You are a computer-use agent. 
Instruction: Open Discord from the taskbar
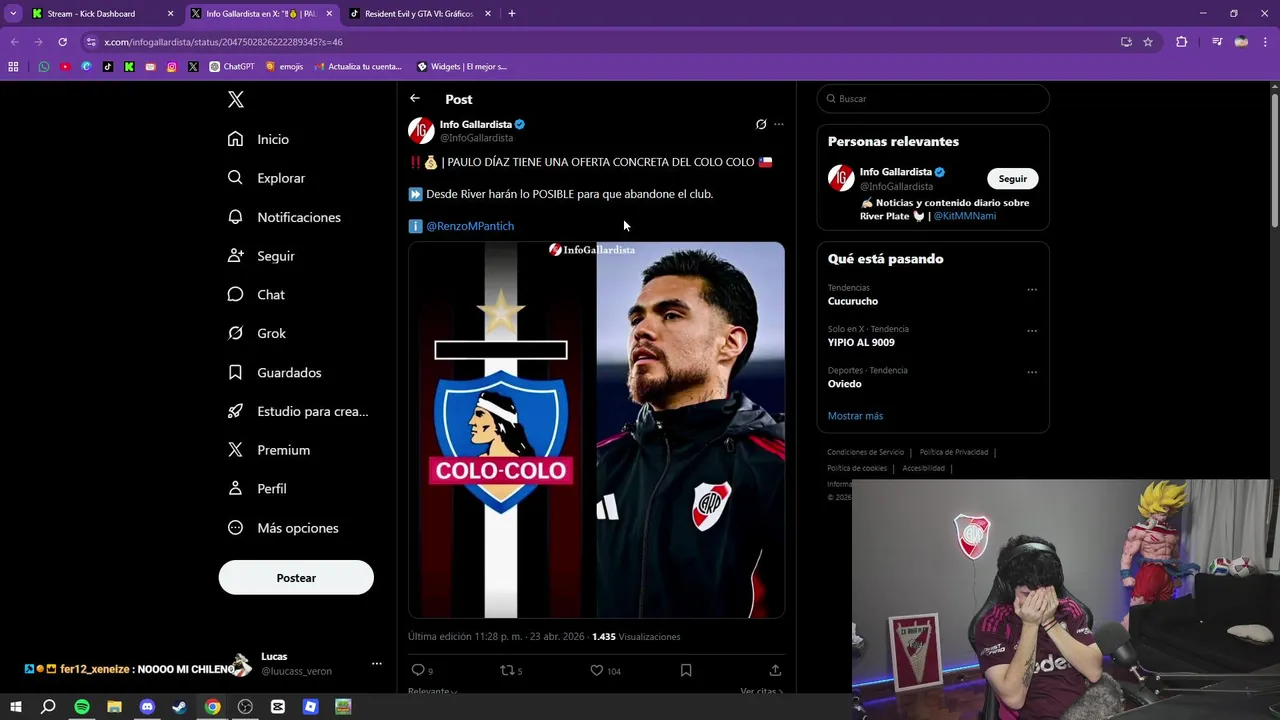click(x=147, y=707)
